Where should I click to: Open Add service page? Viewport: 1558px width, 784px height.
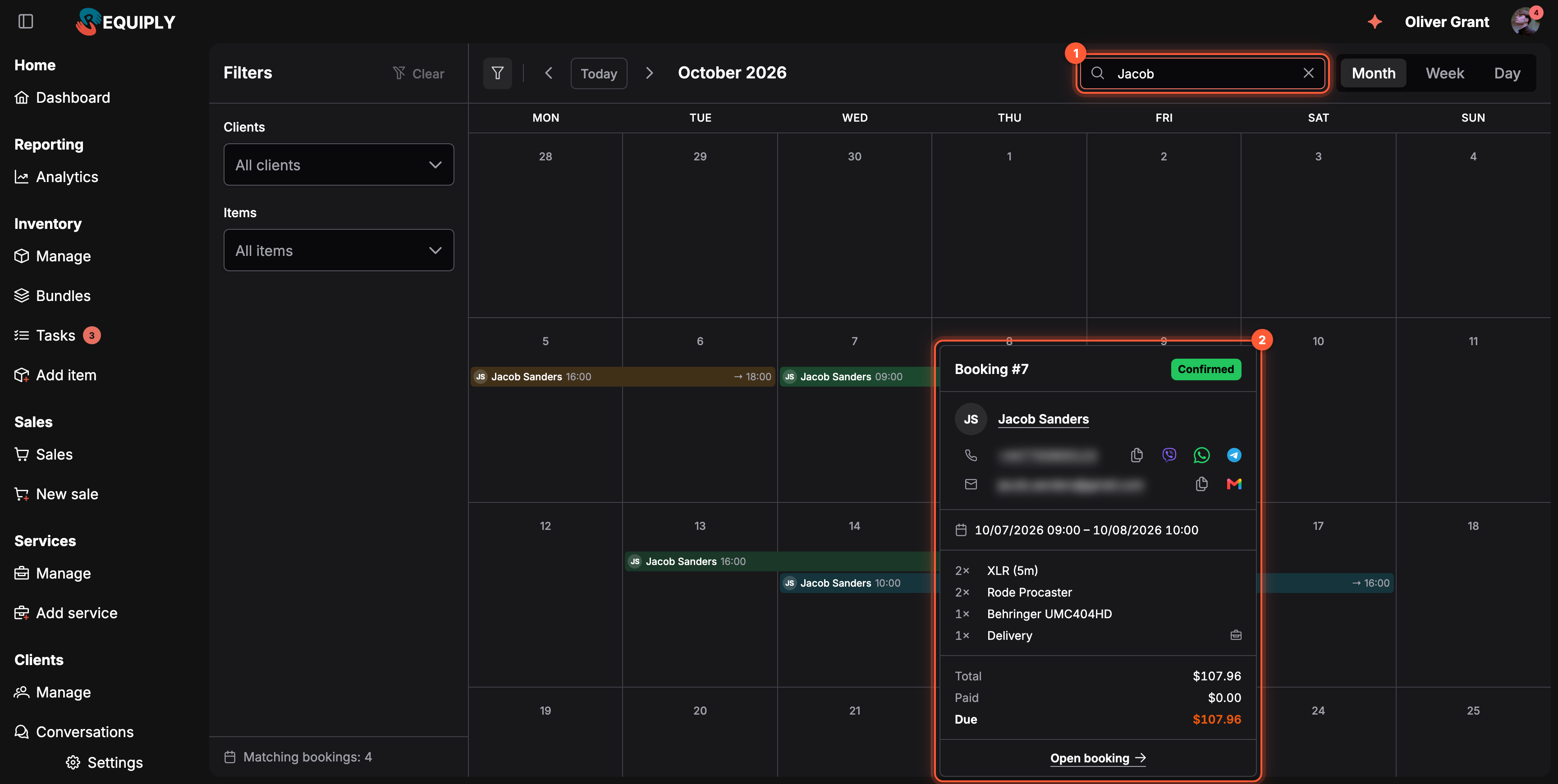(x=66, y=613)
